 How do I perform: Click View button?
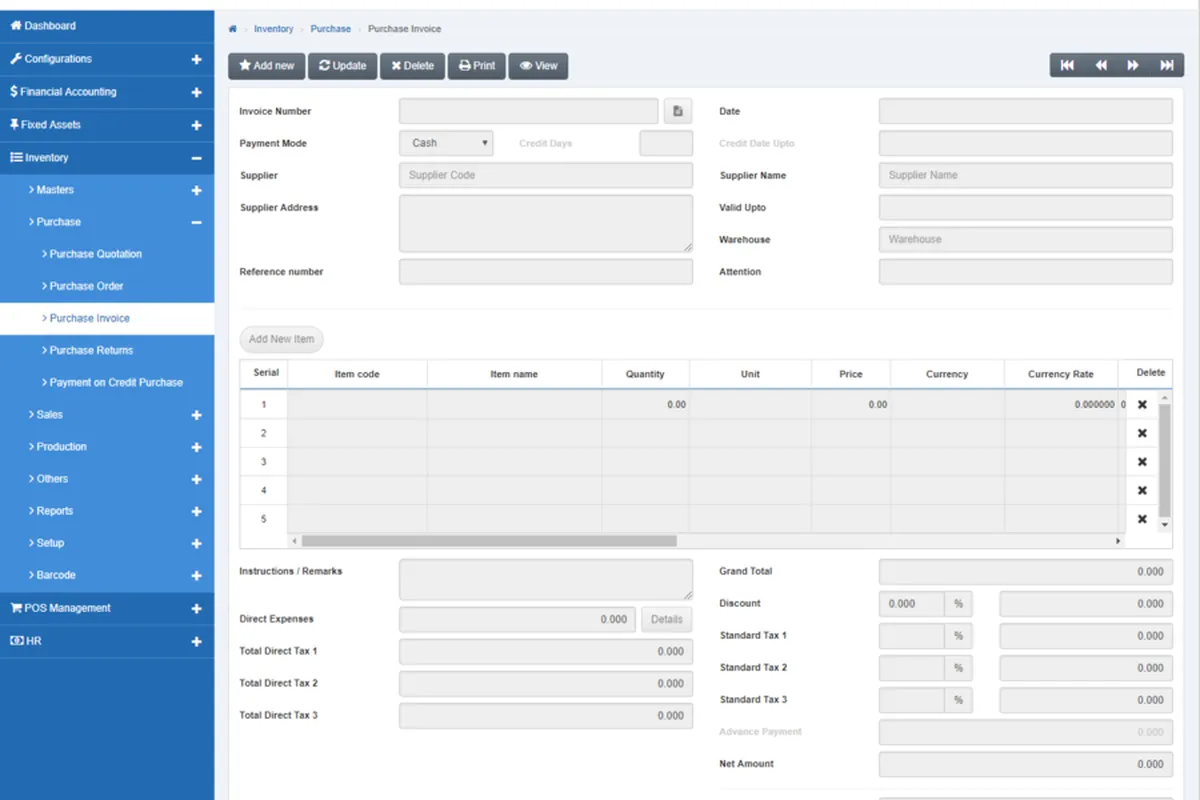pyautogui.click(x=538, y=66)
